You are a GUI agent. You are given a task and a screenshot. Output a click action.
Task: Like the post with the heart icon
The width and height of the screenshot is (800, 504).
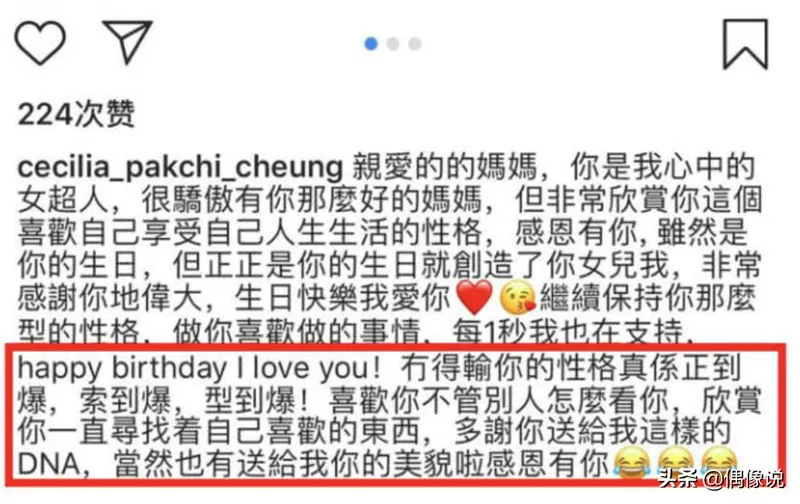[x=40, y=43]
